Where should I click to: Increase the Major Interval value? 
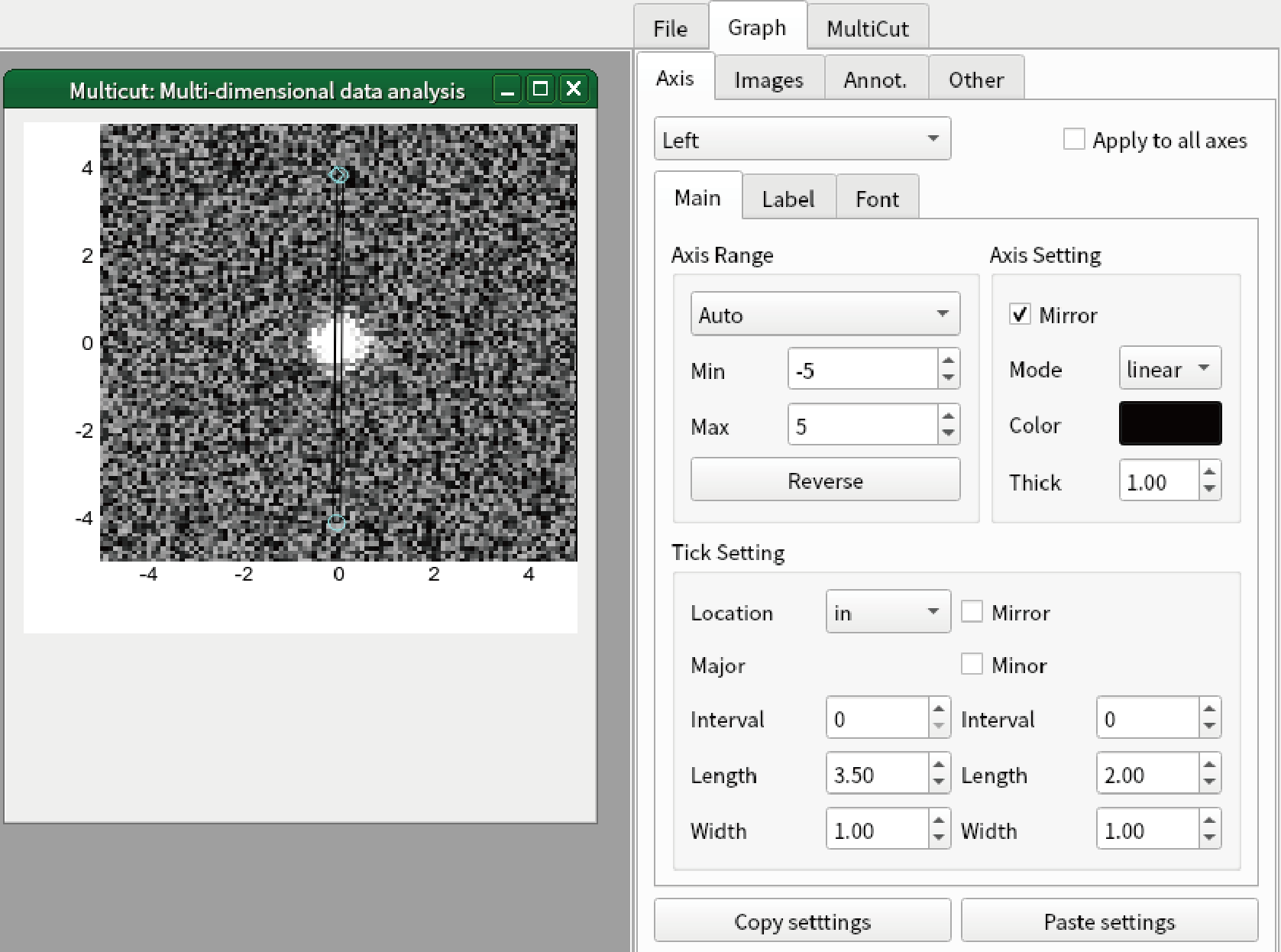click(939, 709)
